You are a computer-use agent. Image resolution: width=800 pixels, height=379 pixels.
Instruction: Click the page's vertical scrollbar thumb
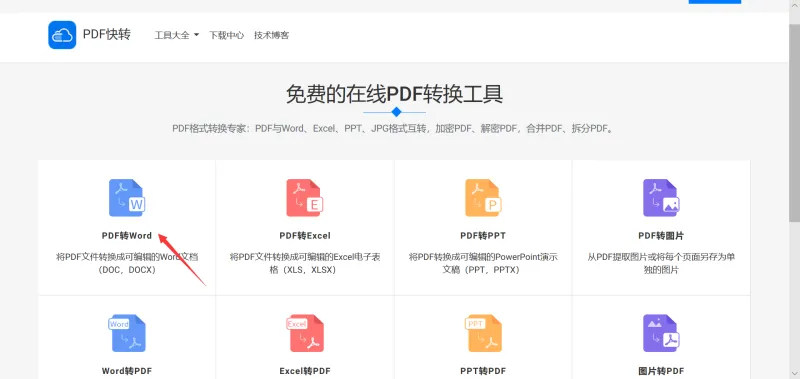coord(794,122)
